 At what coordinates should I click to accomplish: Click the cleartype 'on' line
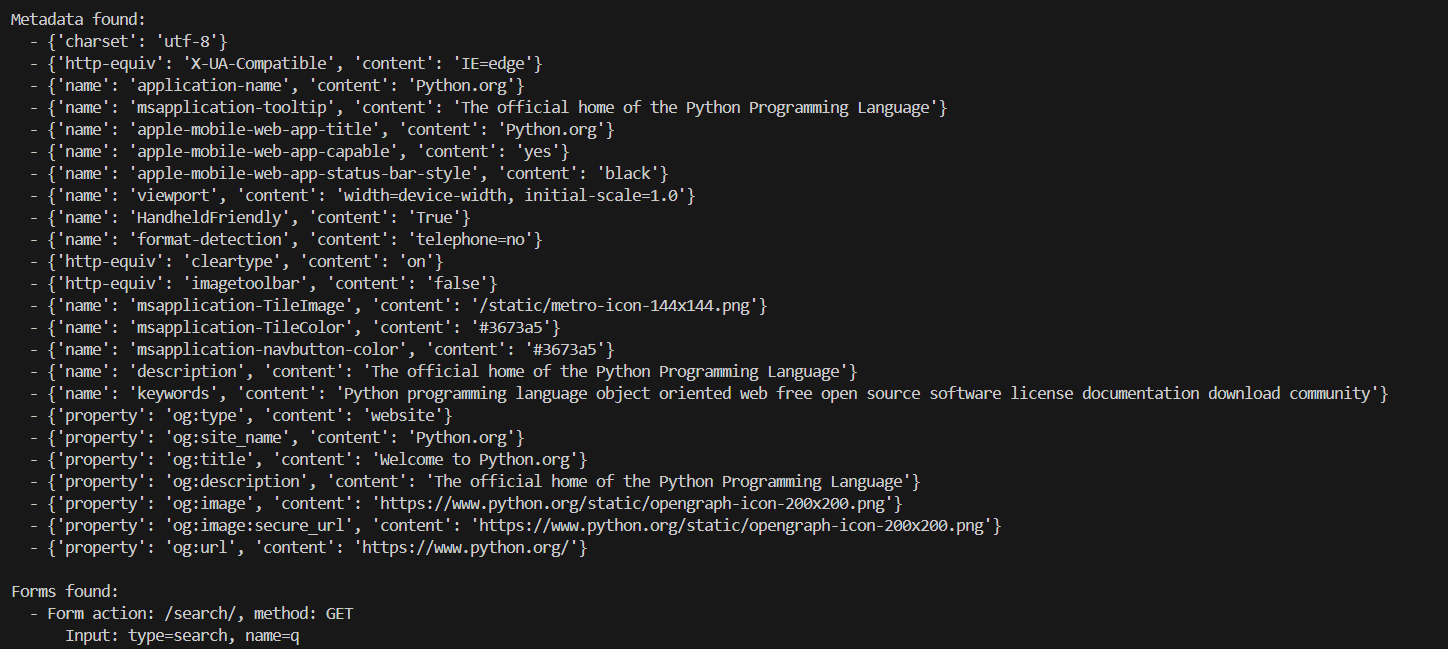point(236,261)
